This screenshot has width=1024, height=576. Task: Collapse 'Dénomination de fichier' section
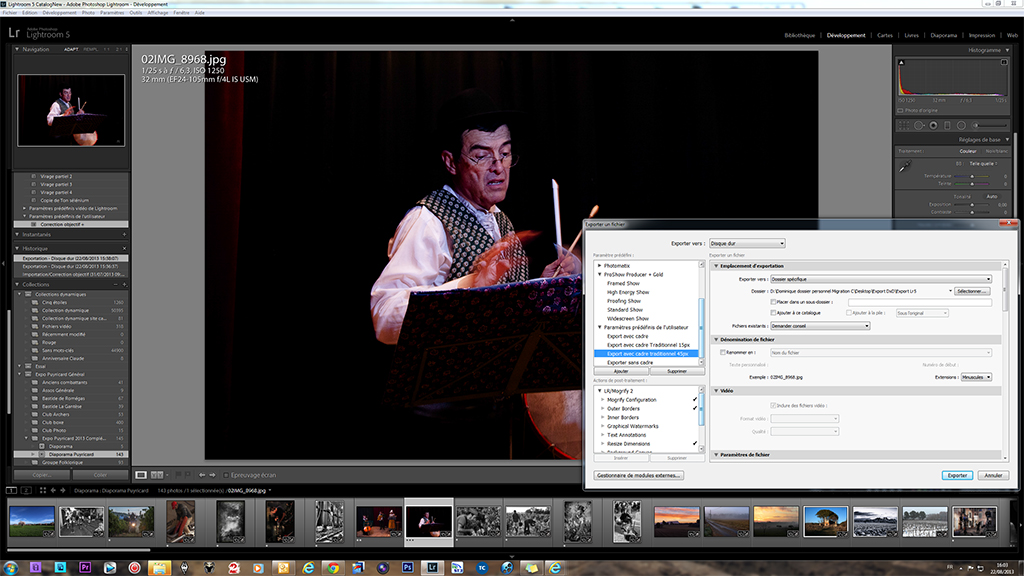(716, 340)
